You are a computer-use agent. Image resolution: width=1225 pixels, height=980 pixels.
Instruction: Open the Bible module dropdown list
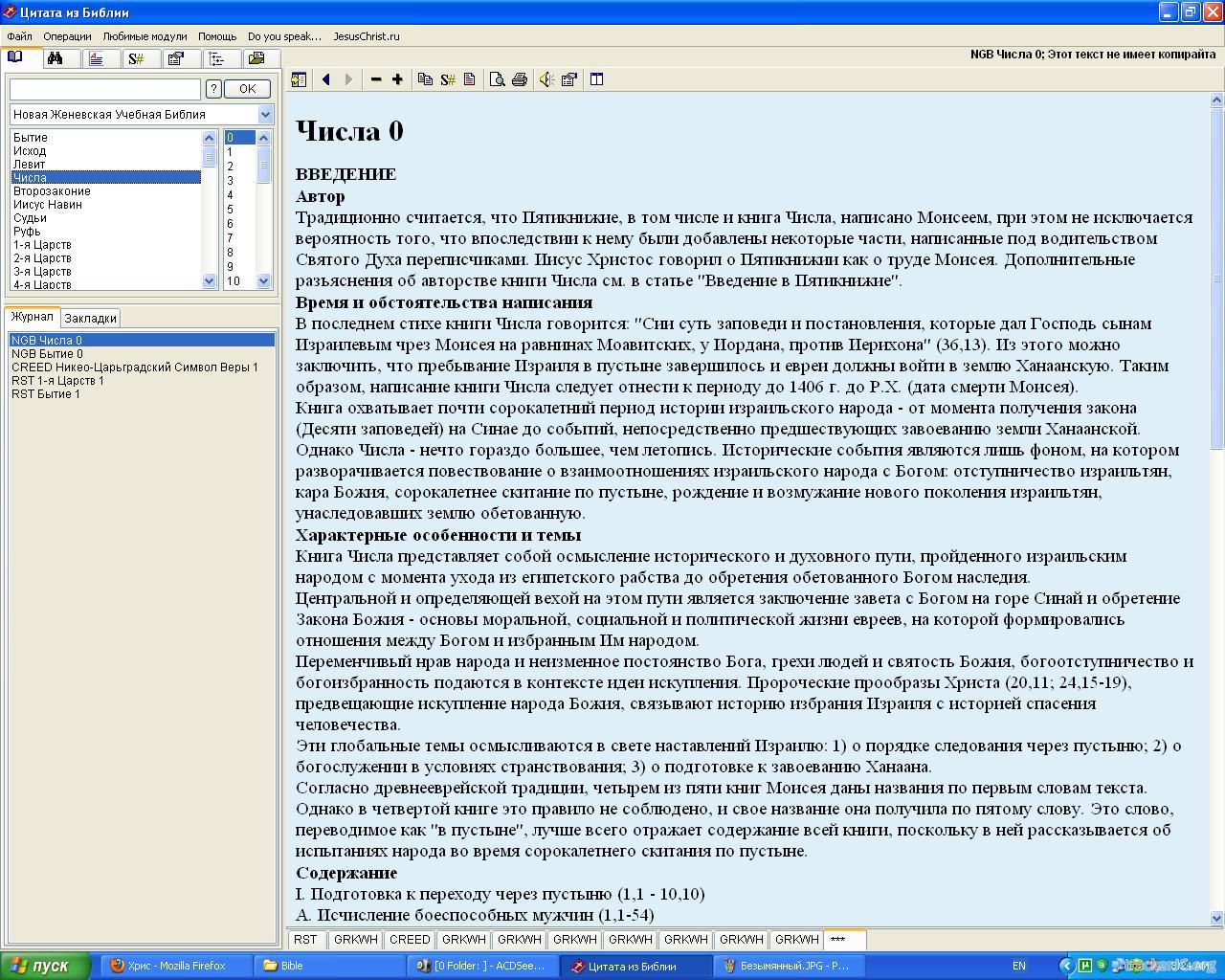pos(265,115)
